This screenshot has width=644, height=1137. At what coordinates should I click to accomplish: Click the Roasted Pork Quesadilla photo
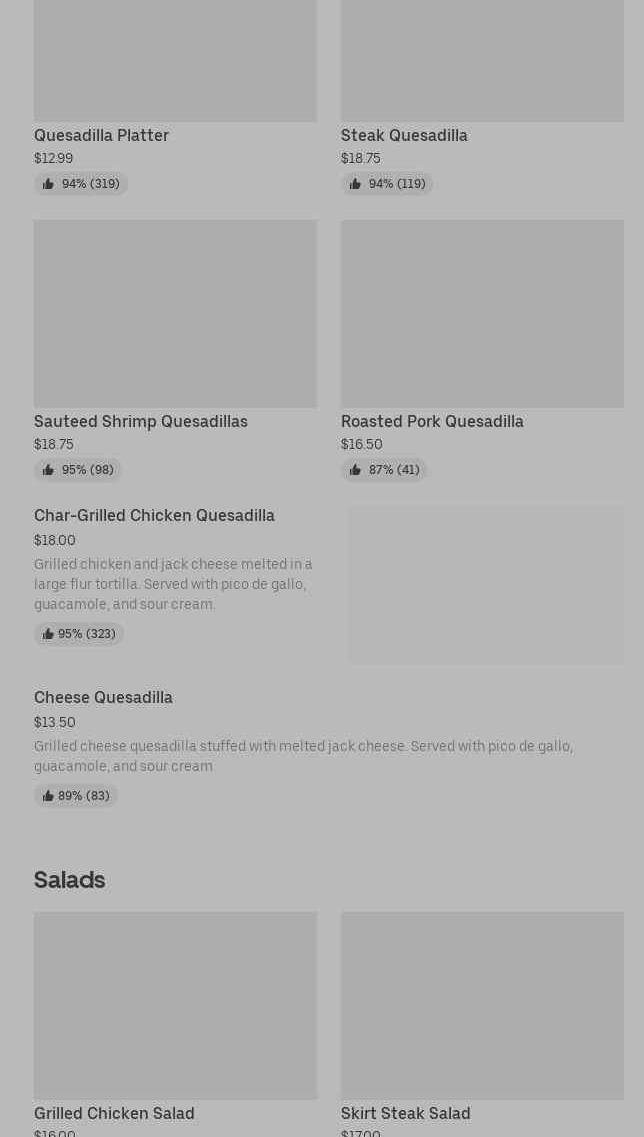click(x=482, y=313)
